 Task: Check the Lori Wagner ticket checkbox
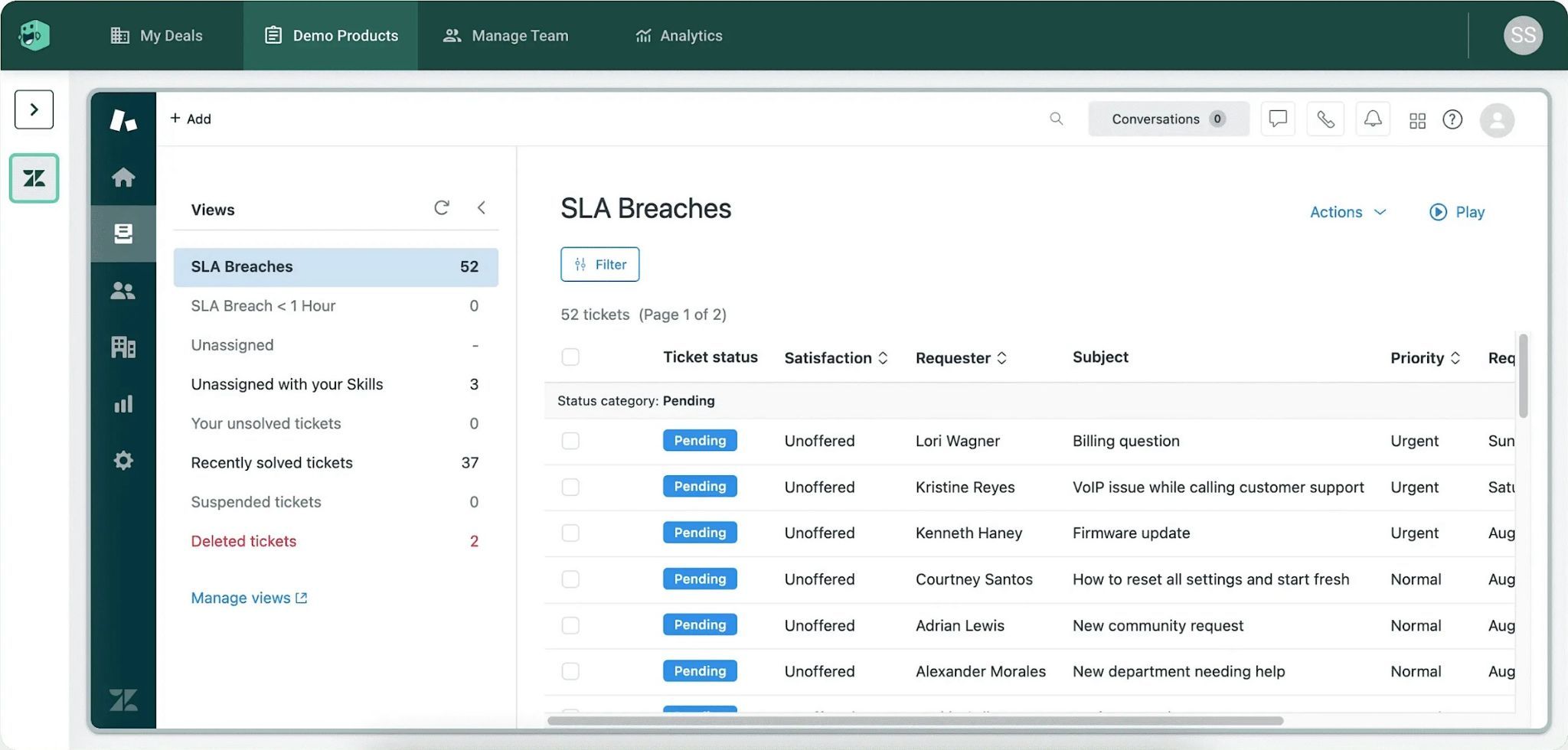click(x=570, y=441)
